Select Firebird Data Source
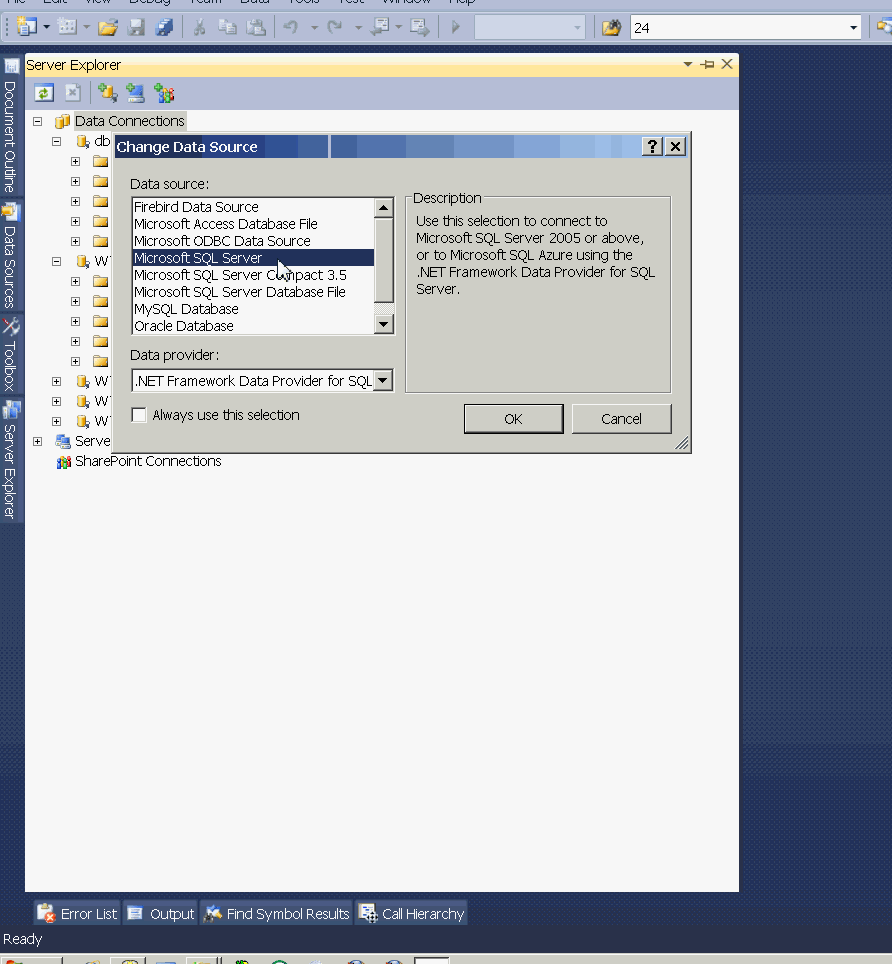The height and width of the screenshot is (964, 892). pyautogui.click(x=253, y=207)
